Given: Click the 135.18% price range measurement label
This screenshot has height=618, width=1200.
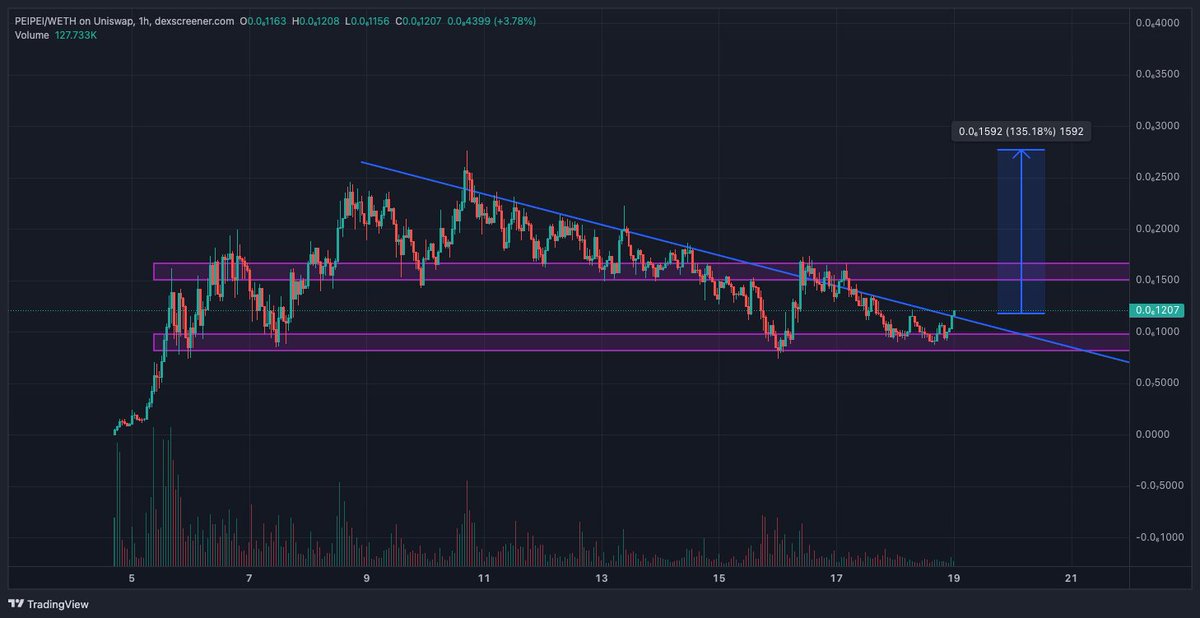Looking at the screenshot, I should 1021,131.
